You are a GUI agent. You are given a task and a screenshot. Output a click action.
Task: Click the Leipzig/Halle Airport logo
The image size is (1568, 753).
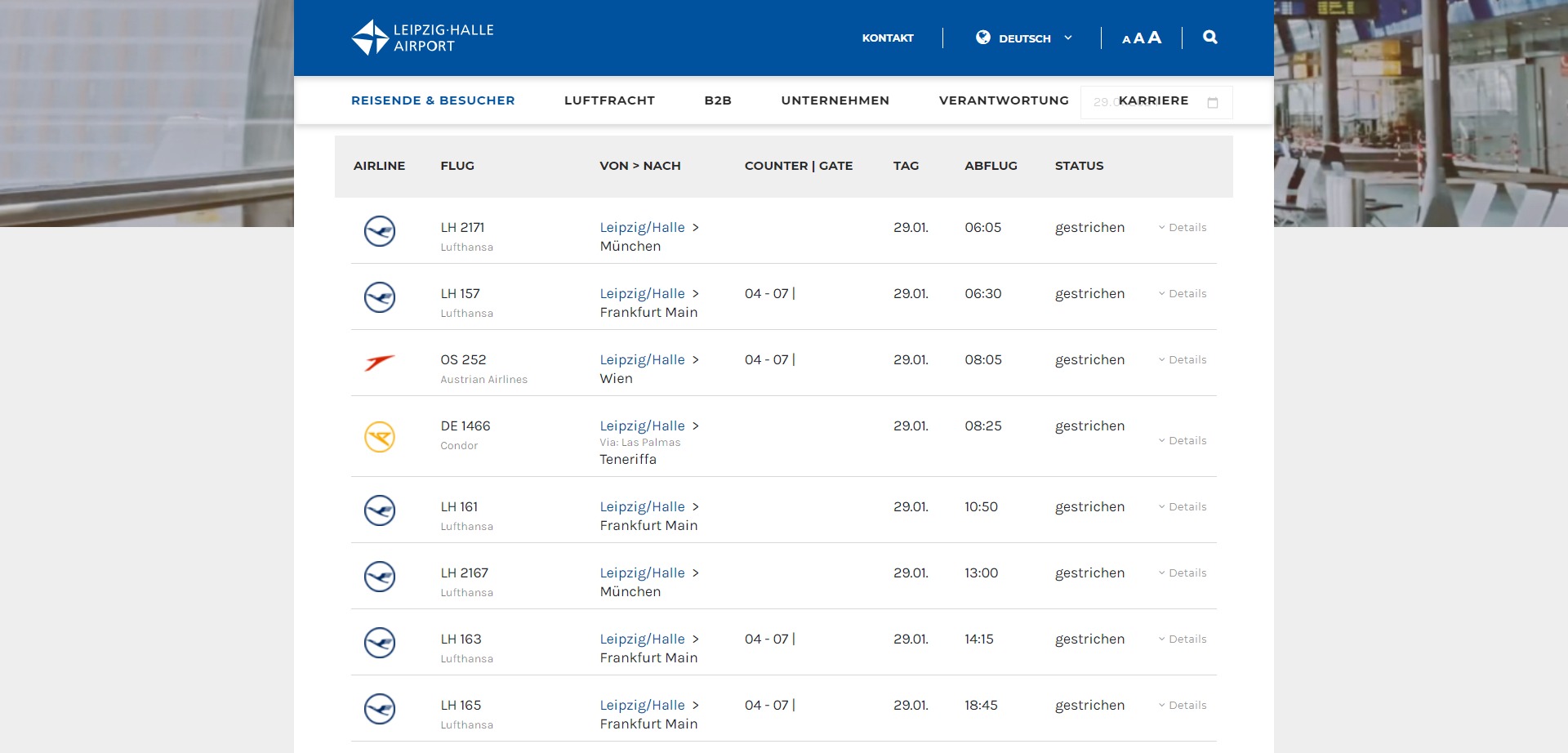pos(422,38)
